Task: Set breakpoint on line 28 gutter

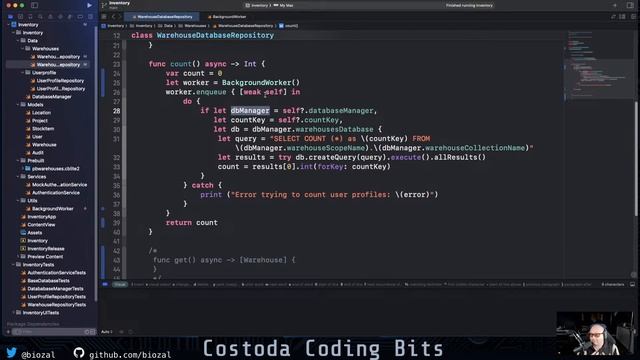Action: (x=116, y=111)
